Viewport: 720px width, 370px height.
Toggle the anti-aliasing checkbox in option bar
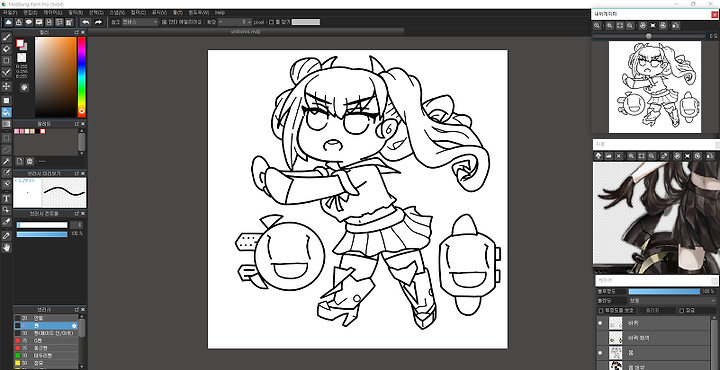pyautogui.click(x=164, y=22)
